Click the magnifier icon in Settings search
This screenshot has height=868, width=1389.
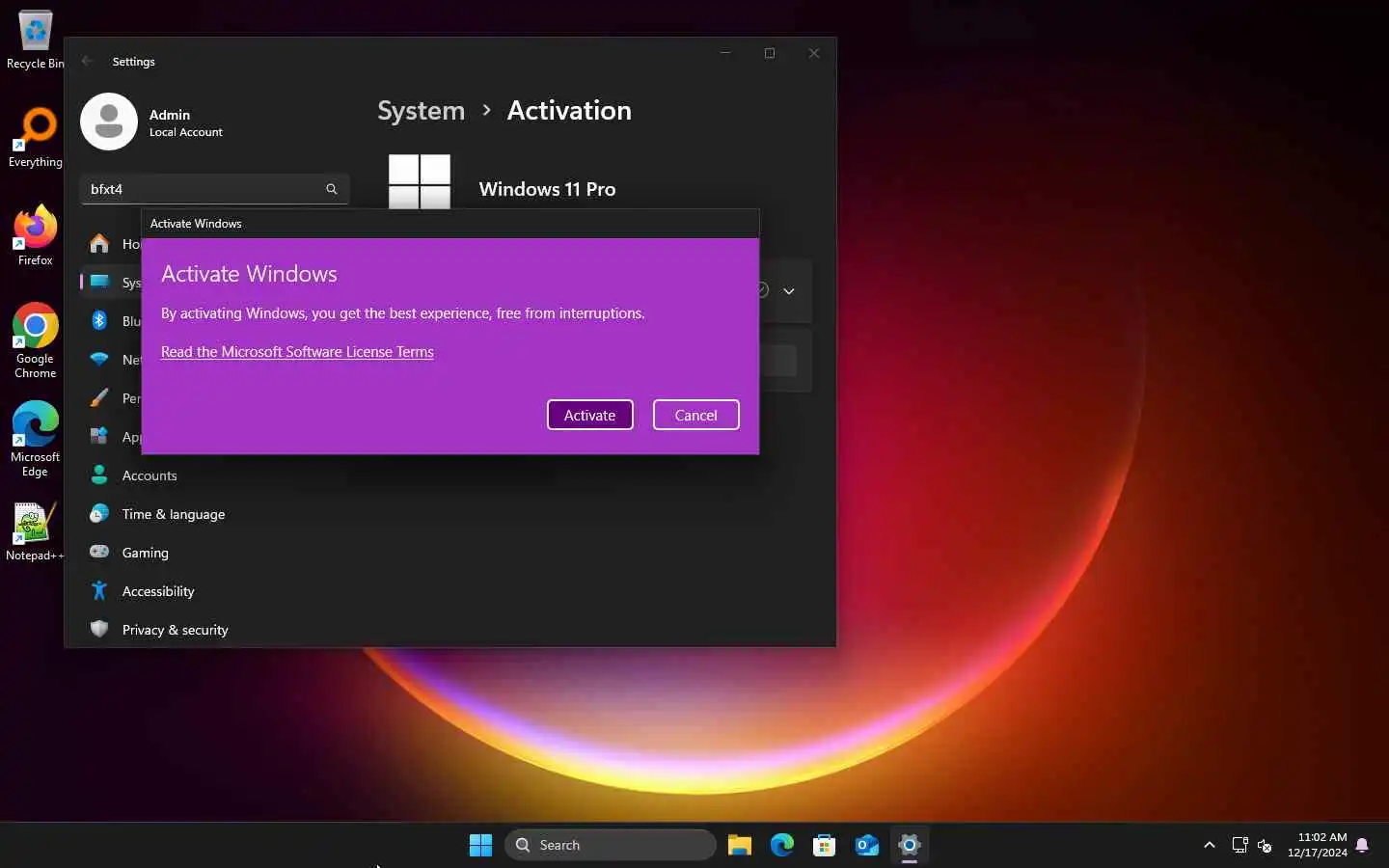332,189
